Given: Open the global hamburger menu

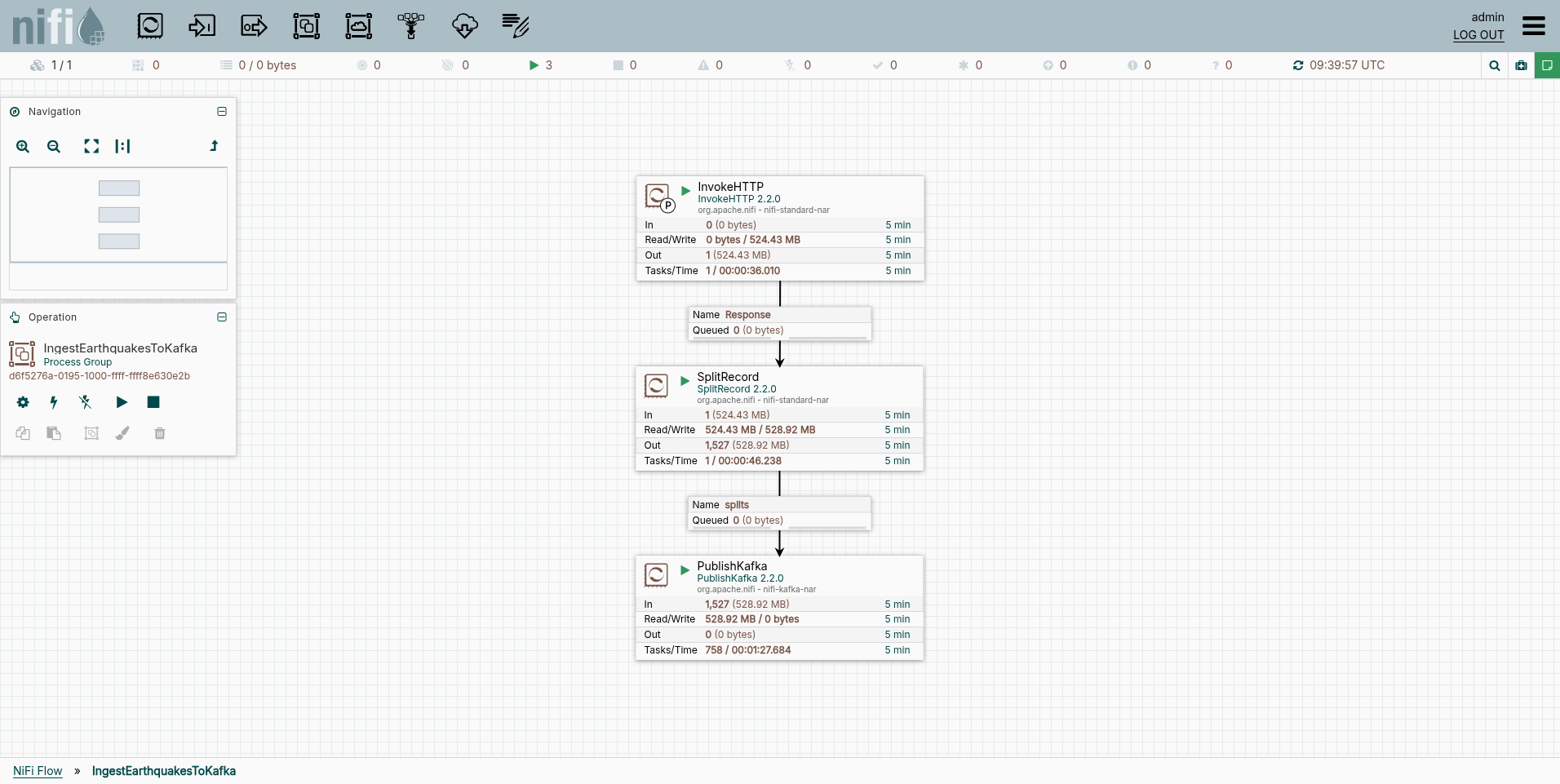Looking at the screenshot, I should click(1534, 26).
